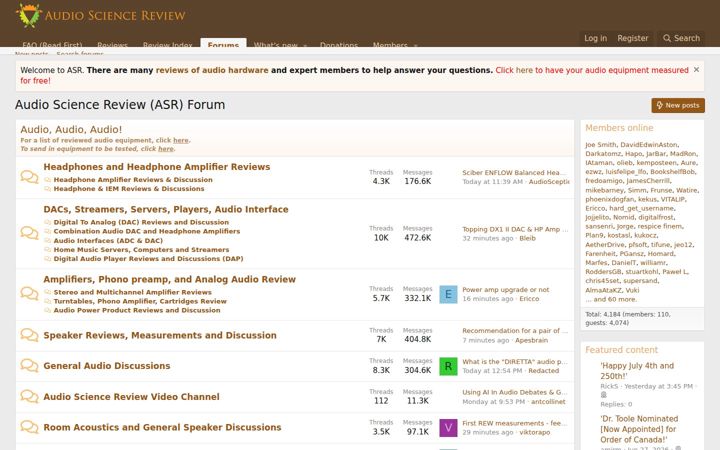Expand the What's new dropdown arrow
The width and height of the screenshot is (720, 450).
click(305, 45)
